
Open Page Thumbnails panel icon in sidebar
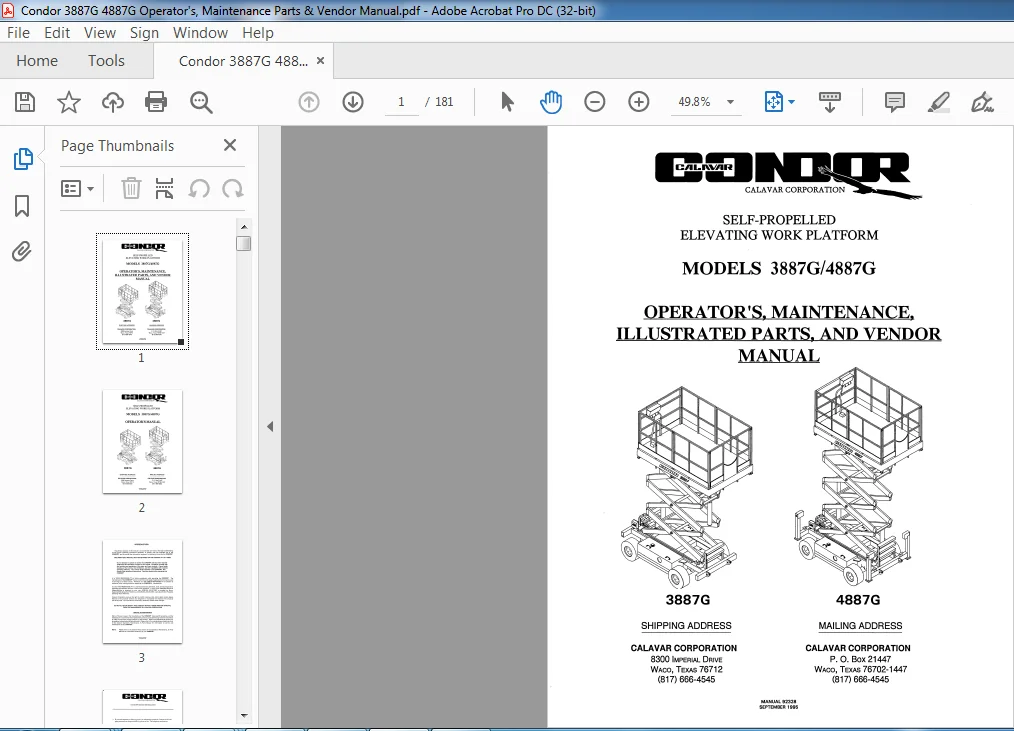tap(23, 158)
